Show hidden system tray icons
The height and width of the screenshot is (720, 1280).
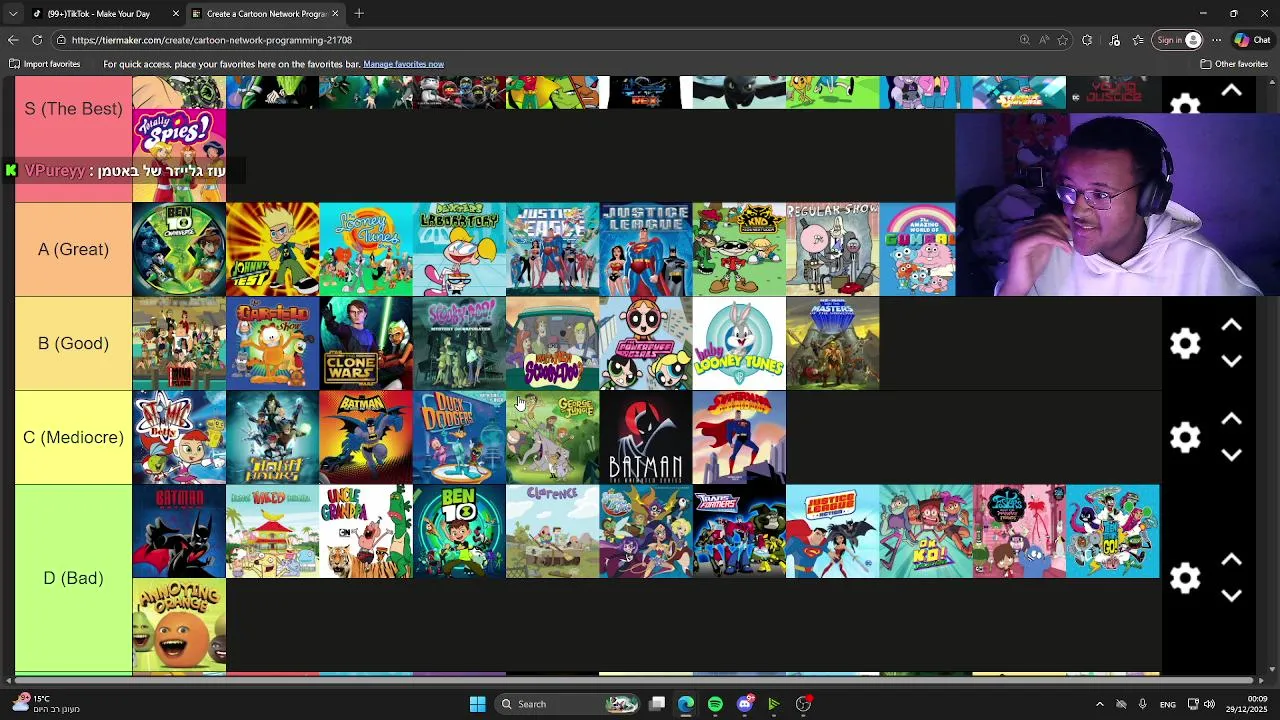coord(1099,704)
